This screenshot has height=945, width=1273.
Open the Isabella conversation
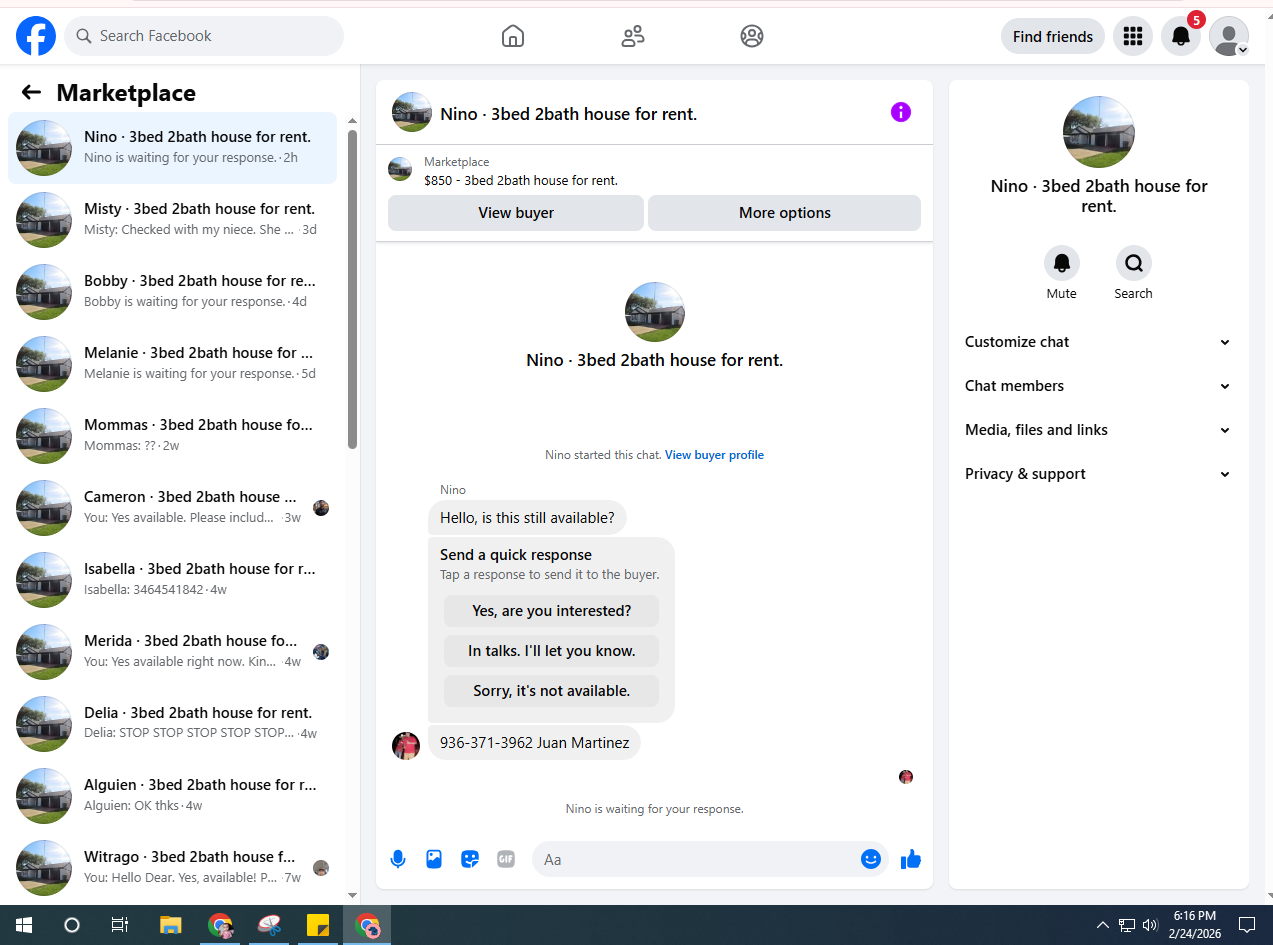click(x=172, y=580)
